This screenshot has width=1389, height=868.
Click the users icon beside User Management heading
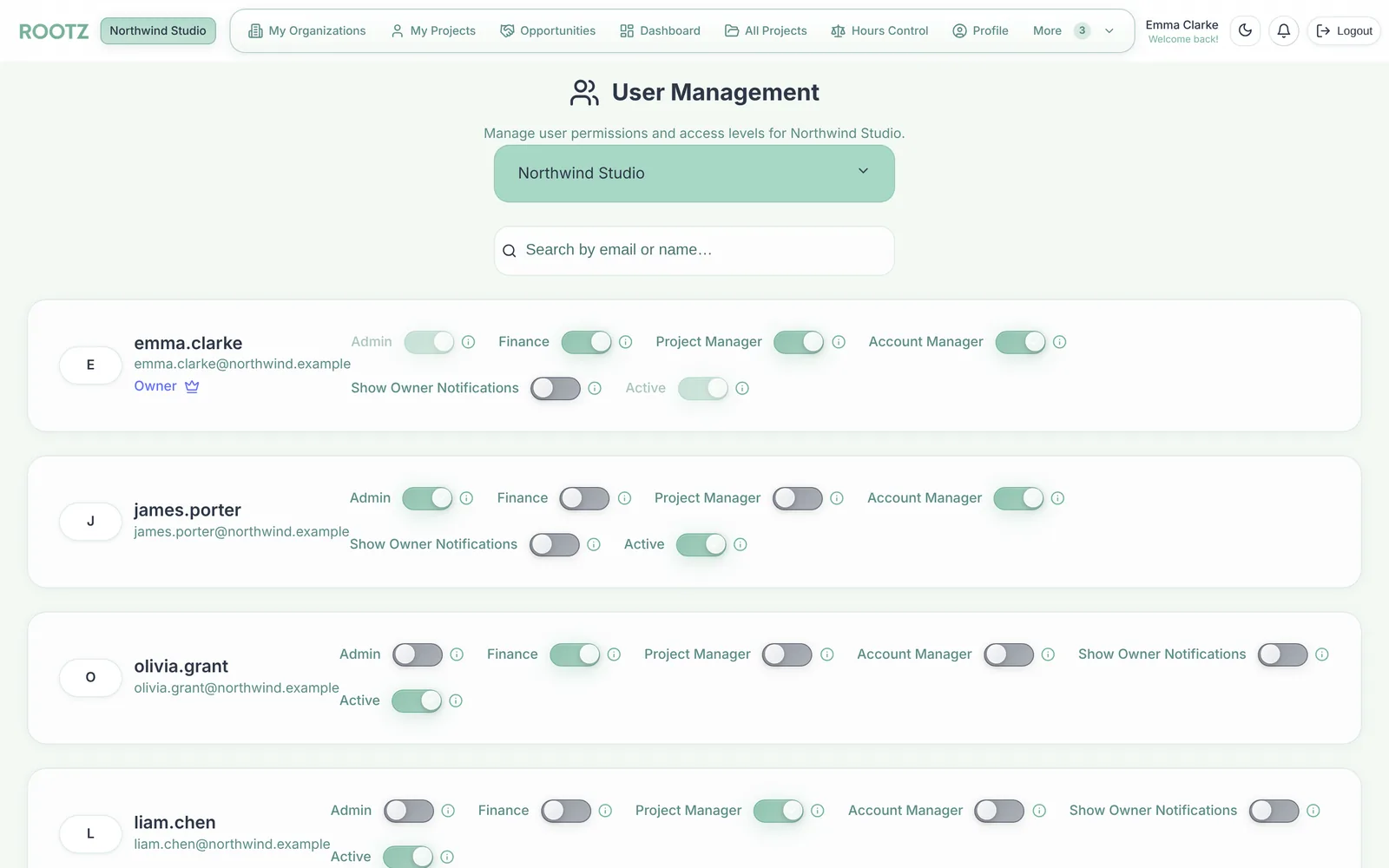[x=584, y=92]
